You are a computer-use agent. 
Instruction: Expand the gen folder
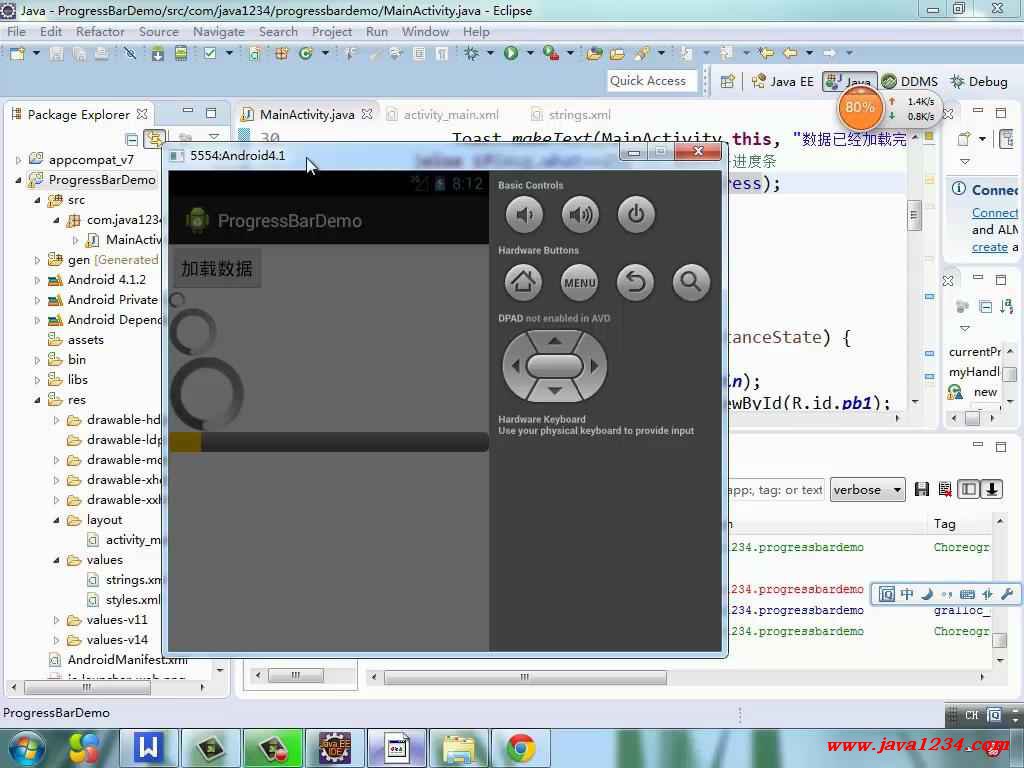(x=37, y=260)
